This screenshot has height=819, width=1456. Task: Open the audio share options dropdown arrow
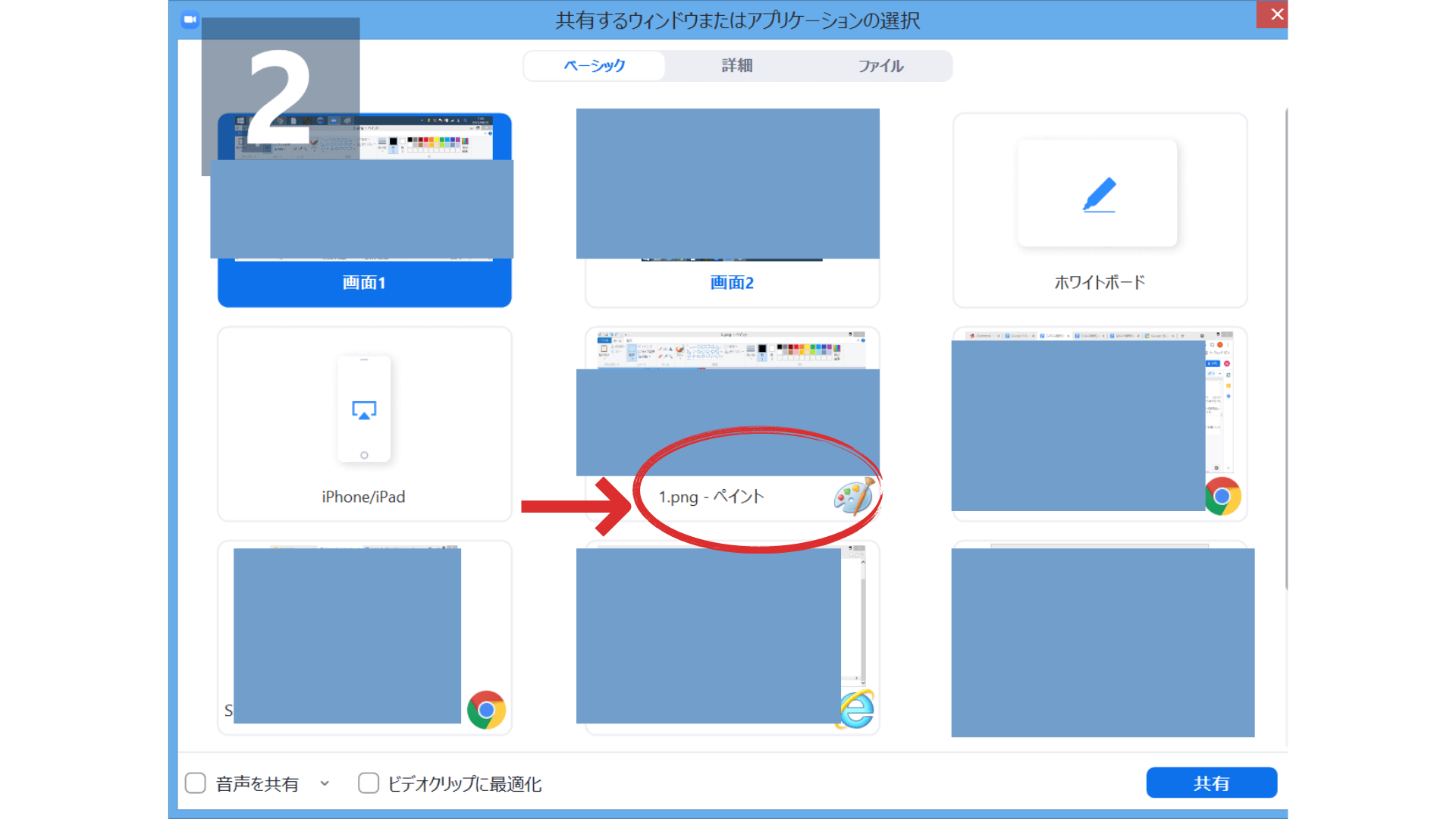tap(326, 783)
